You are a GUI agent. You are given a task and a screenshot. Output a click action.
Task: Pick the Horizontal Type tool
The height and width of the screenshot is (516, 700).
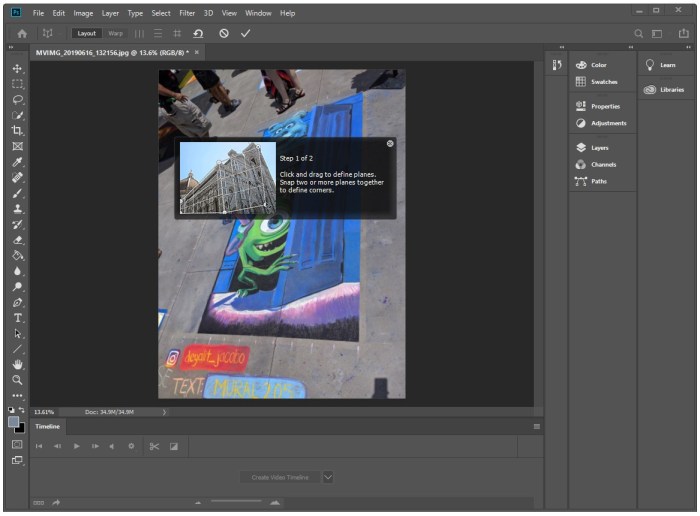[x=17, y=318]
